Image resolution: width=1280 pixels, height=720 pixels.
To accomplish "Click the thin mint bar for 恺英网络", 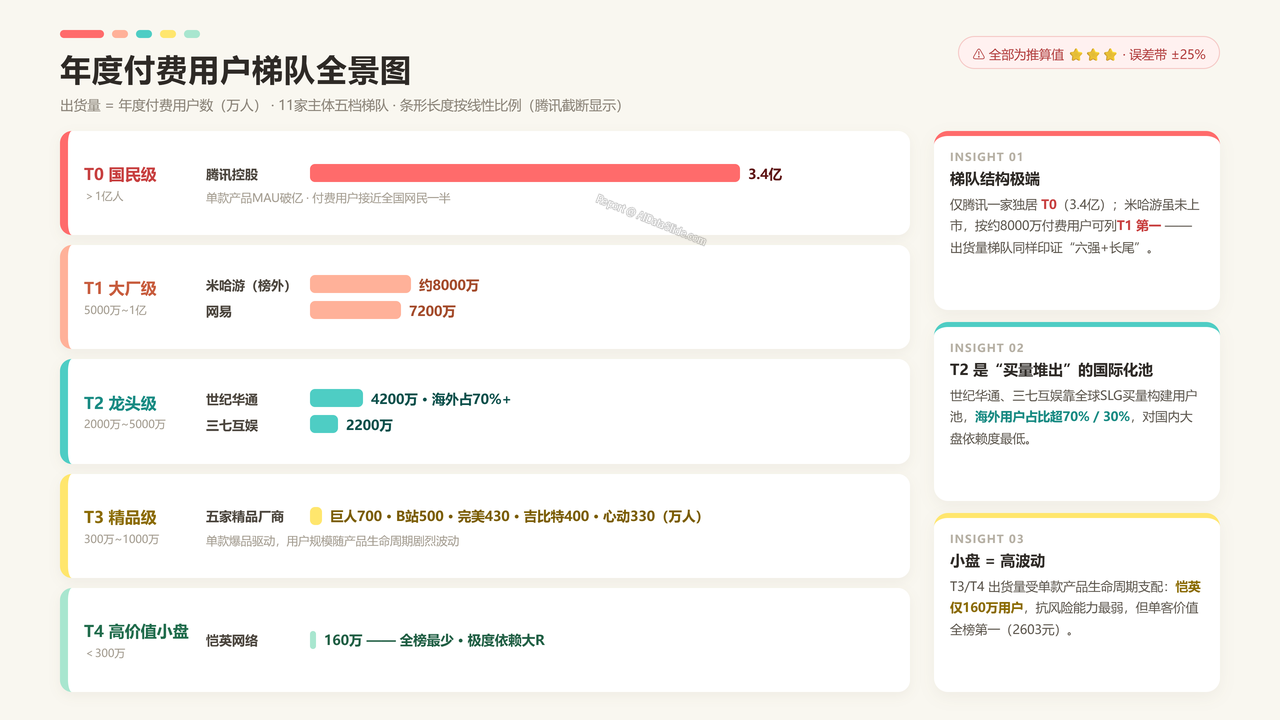I will click(x=313, y=640).
